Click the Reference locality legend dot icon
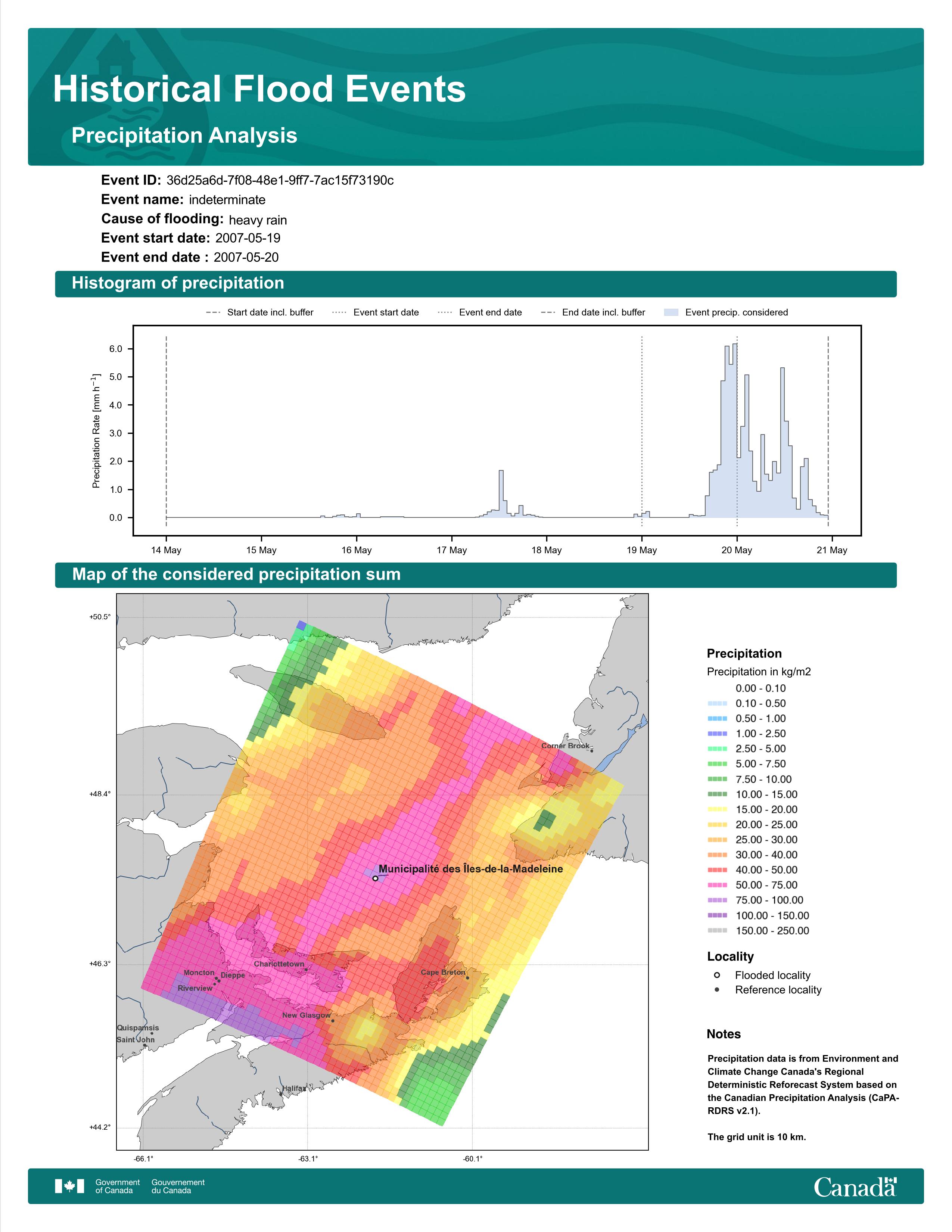This screenshot has width=952, height=1232. [717, 989]
